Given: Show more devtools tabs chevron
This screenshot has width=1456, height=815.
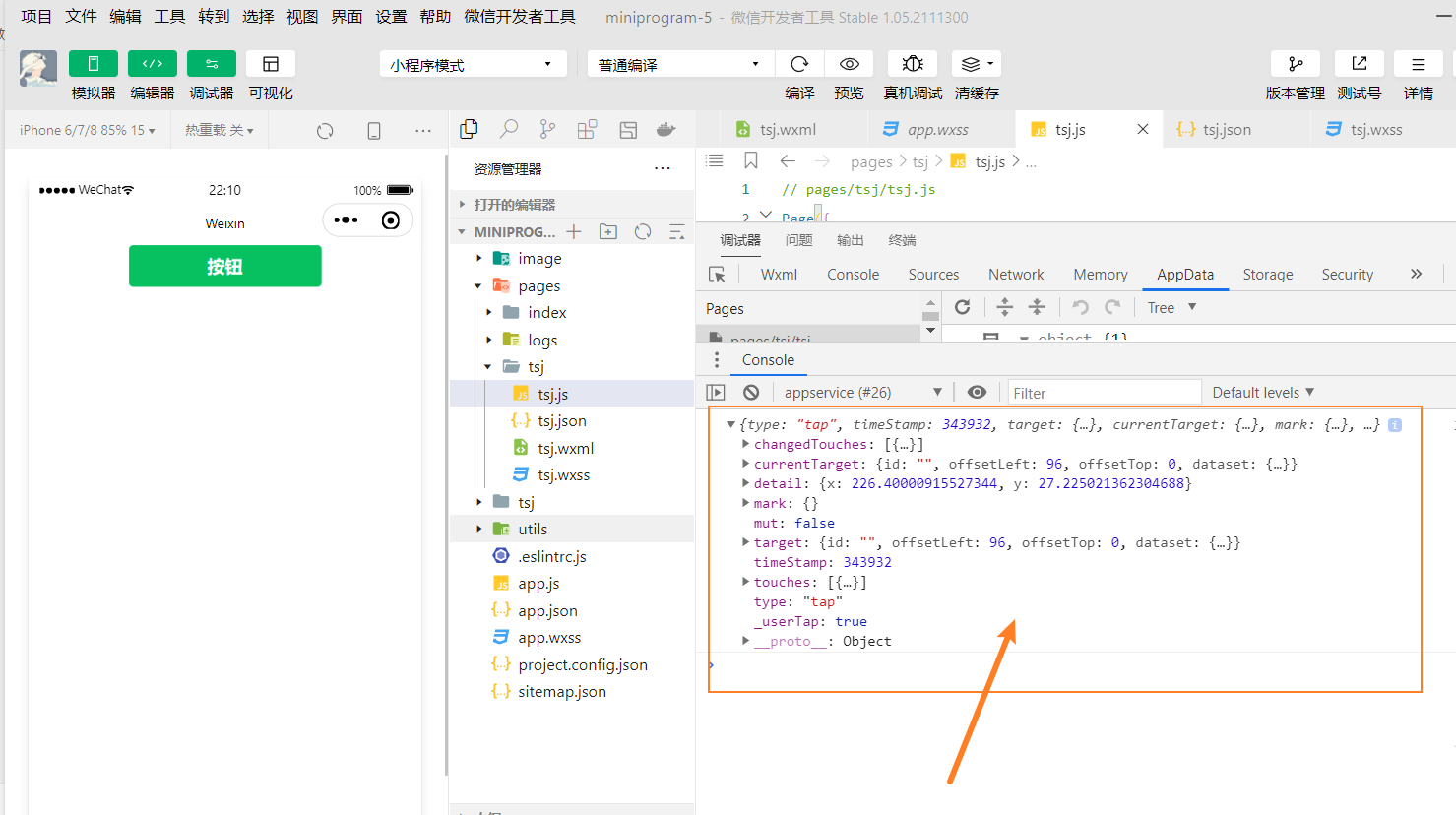Looking at the screenshot, I should coord(1416,274).
